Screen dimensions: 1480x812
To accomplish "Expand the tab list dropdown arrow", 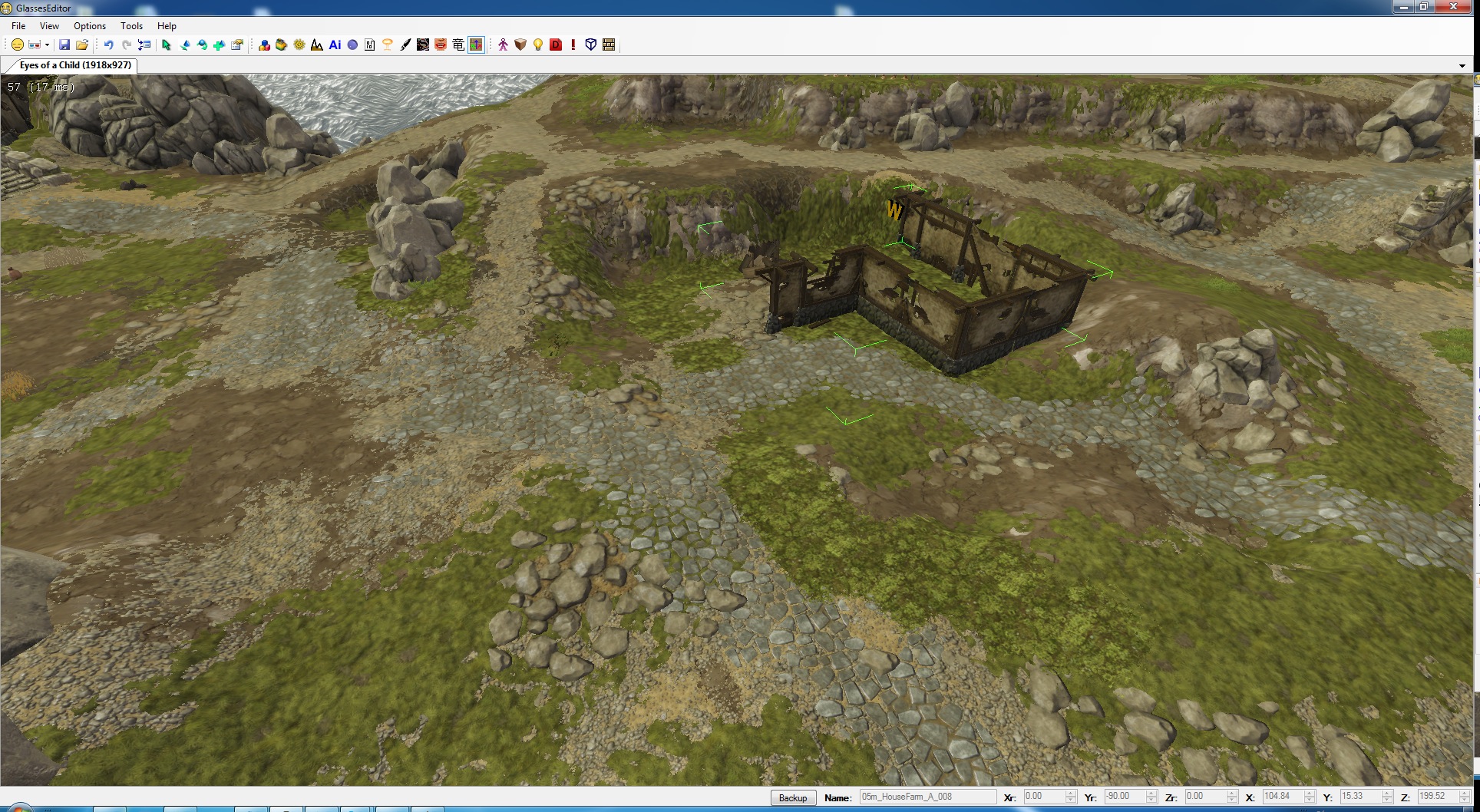I will [1462, 66].
